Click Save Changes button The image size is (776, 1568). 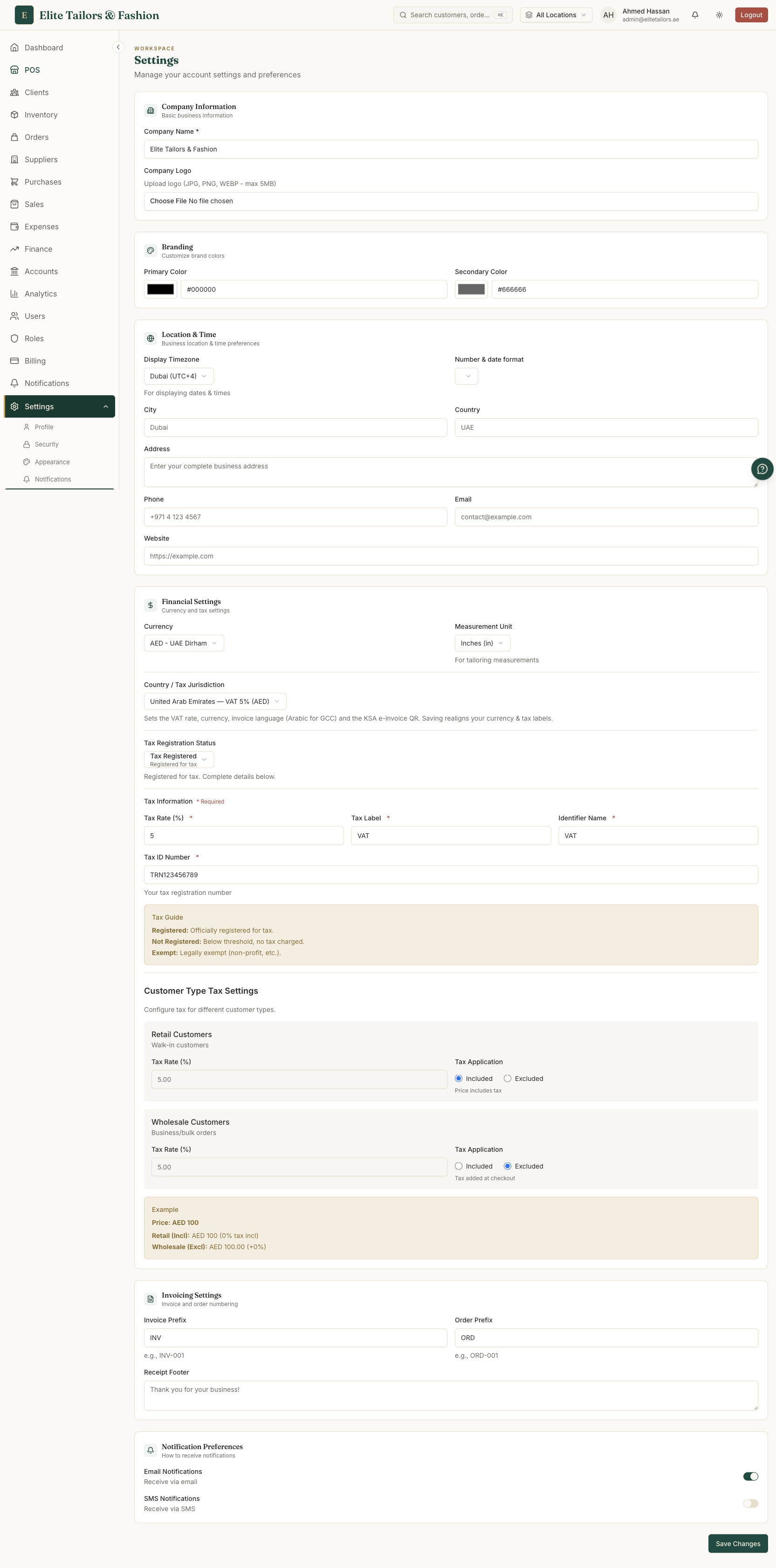coord(738,1544)
